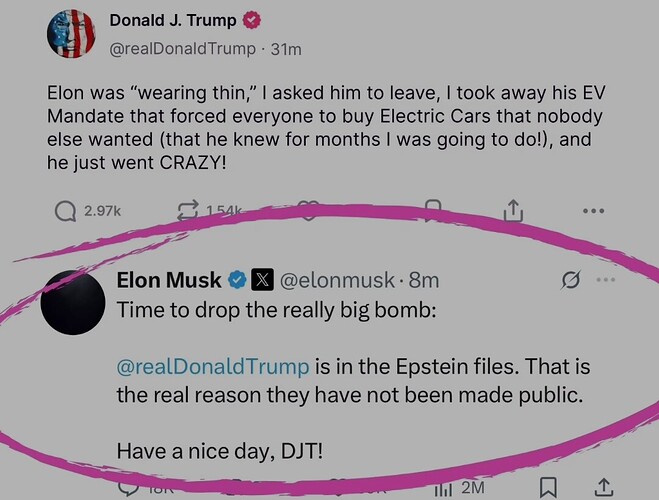Open the @realDonaldTrump handle under the name
This screenshot has height=500, width=659.
point(182,49)
